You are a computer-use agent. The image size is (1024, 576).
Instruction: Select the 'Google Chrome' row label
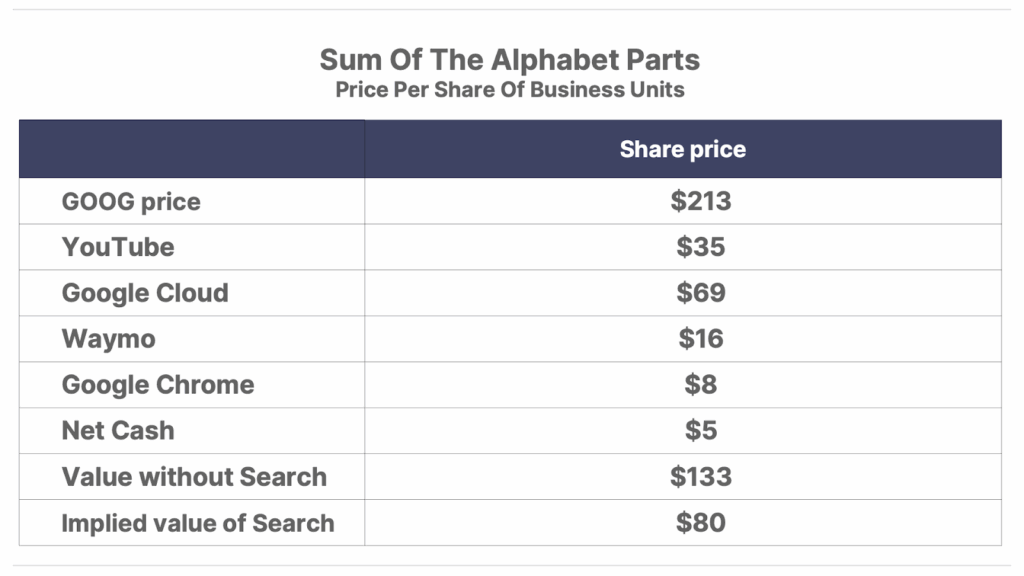click(158, 385)
